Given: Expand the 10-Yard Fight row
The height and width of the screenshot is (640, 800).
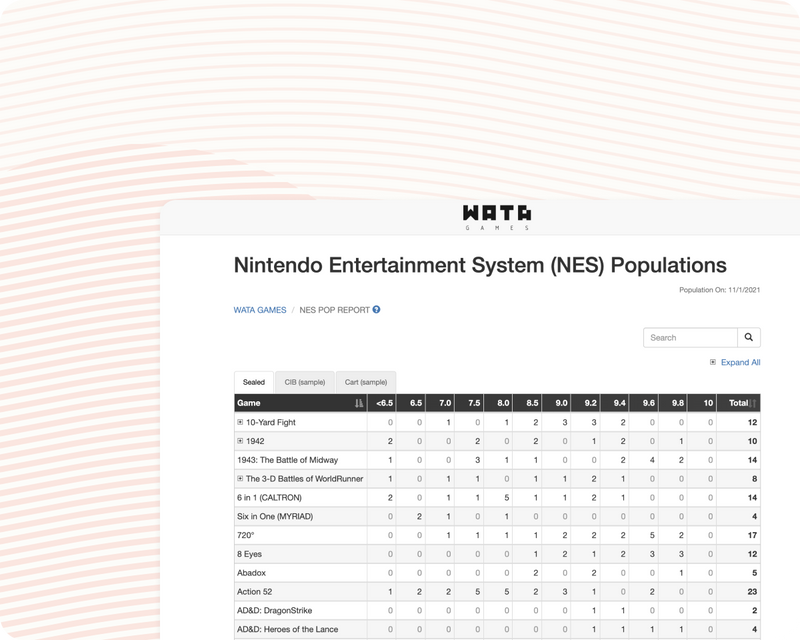Looking at the screenshot, I should 240,422.
